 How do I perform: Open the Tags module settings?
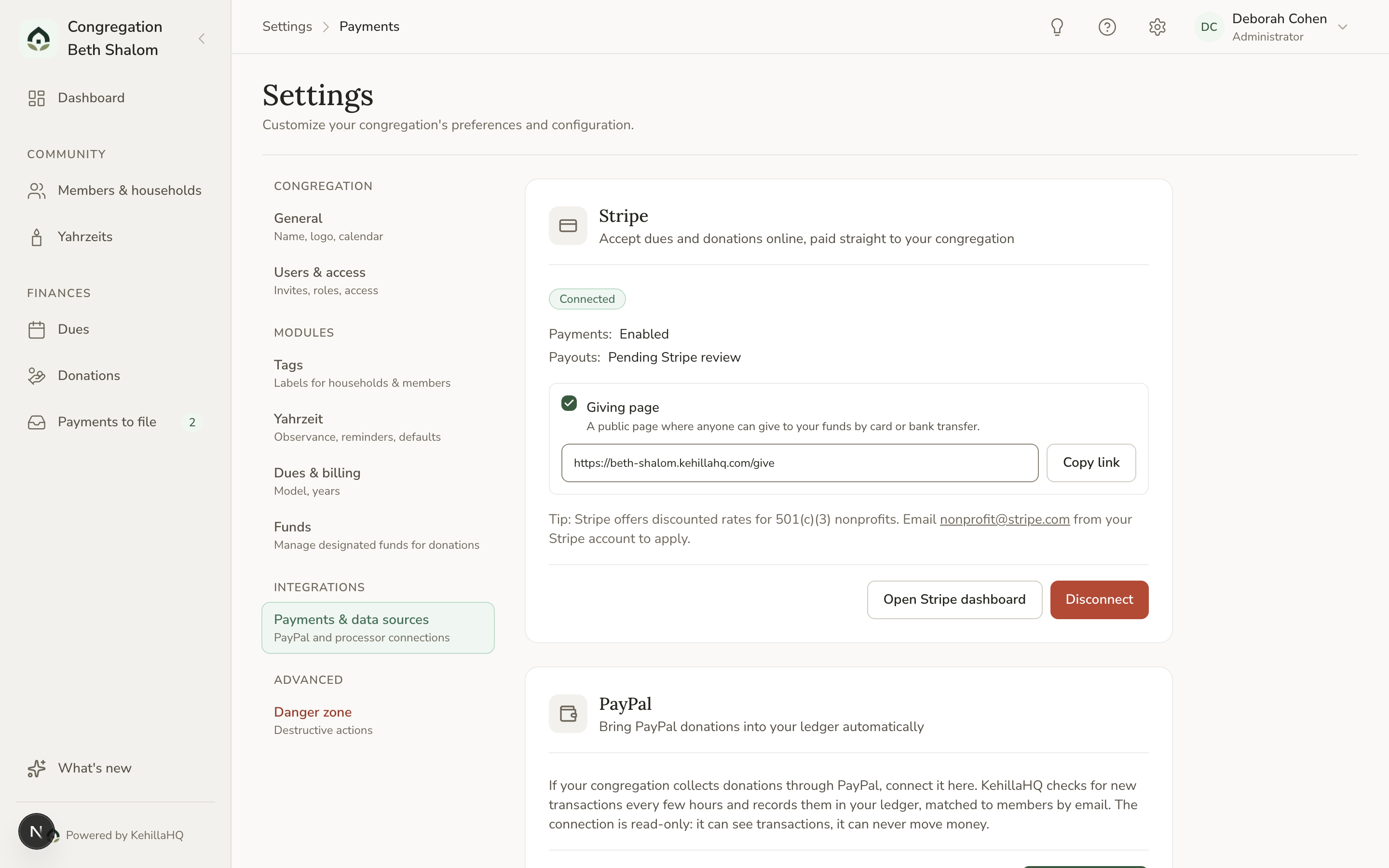[x=378, y=373]
